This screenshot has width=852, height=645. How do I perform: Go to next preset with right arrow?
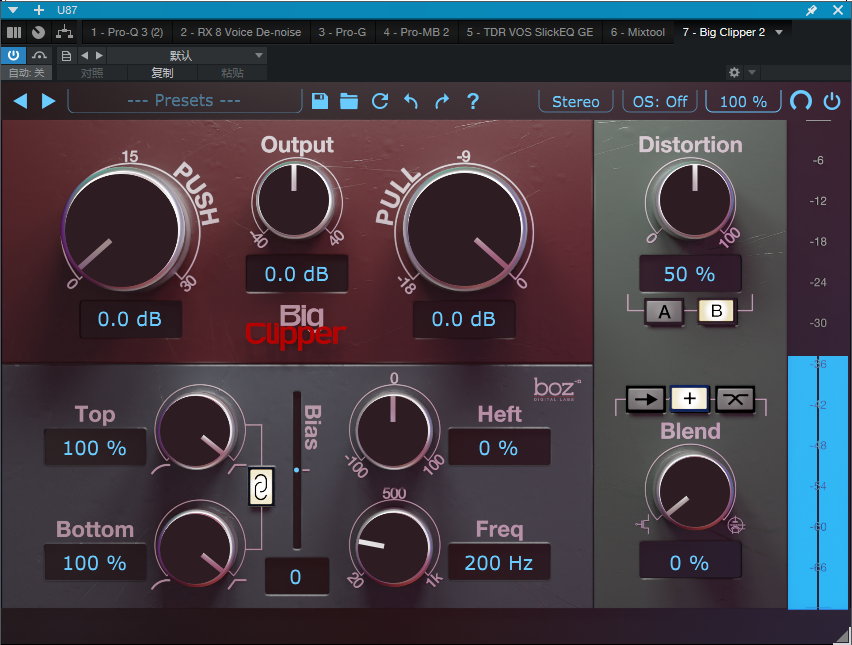tap(48, 101)
